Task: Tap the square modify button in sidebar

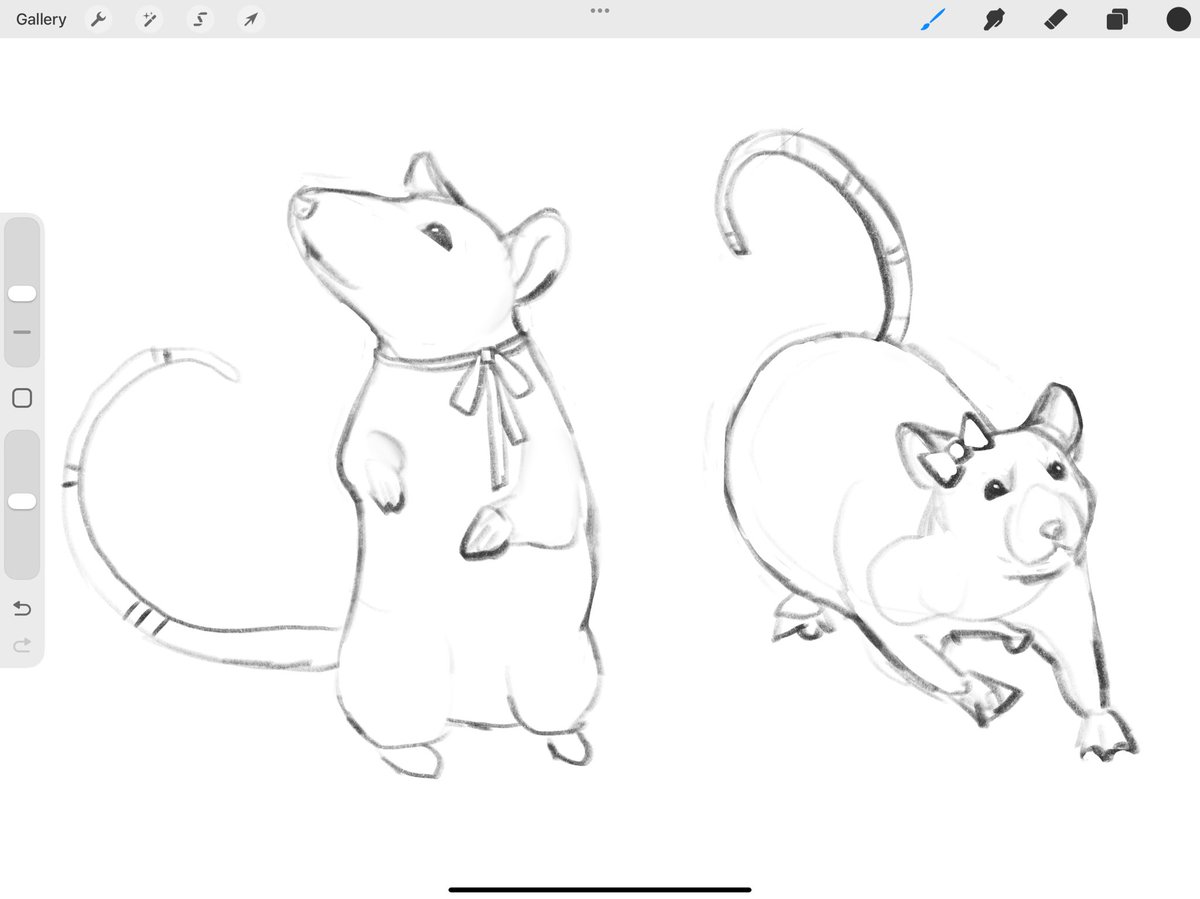Action: tap(22, 398)
